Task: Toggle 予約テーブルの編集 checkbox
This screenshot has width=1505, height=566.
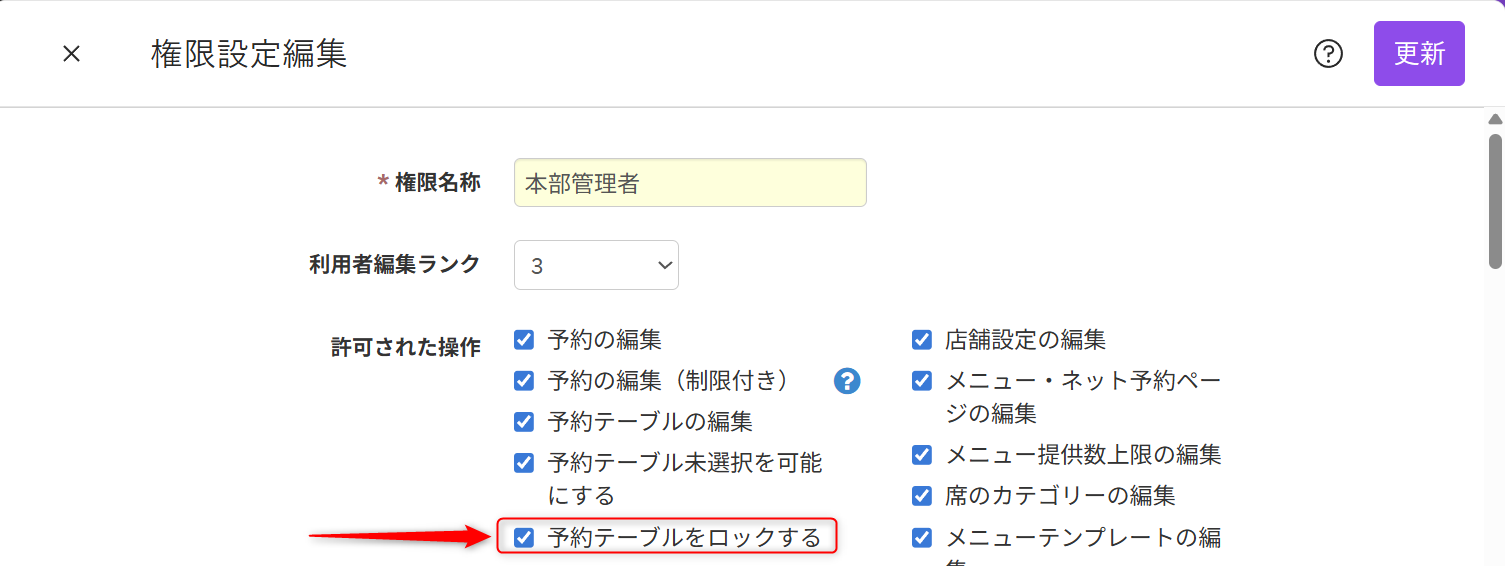Action: pyautogui.click(x=524, y=422)
